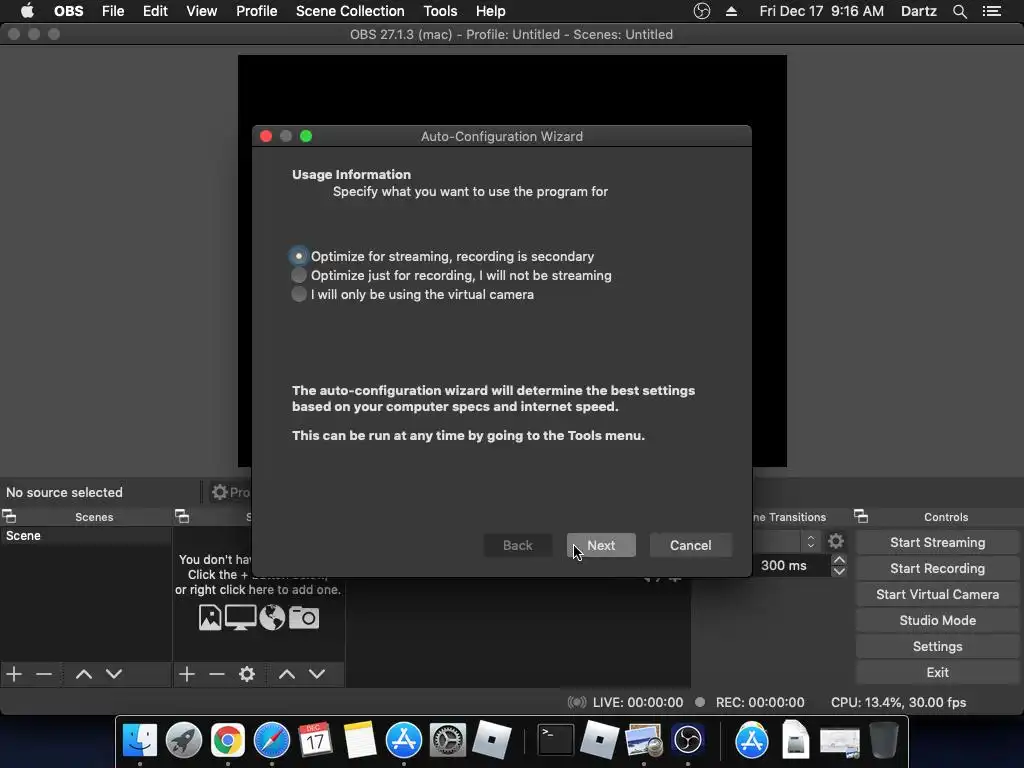Click the 300 ms duration field
This screenshot has height=768, width=1024.
point(791,566)
